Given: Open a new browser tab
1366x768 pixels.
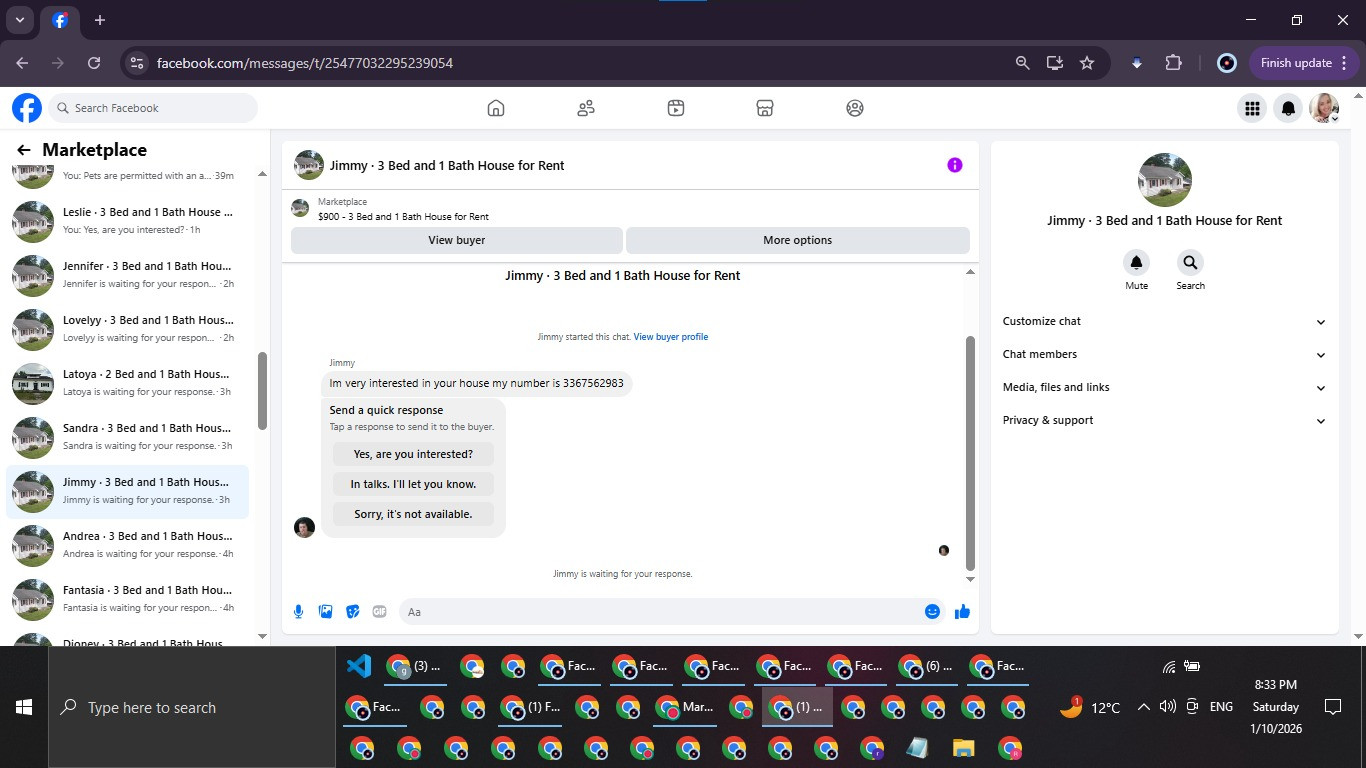Looking at the screenshot, I should 100,20.
